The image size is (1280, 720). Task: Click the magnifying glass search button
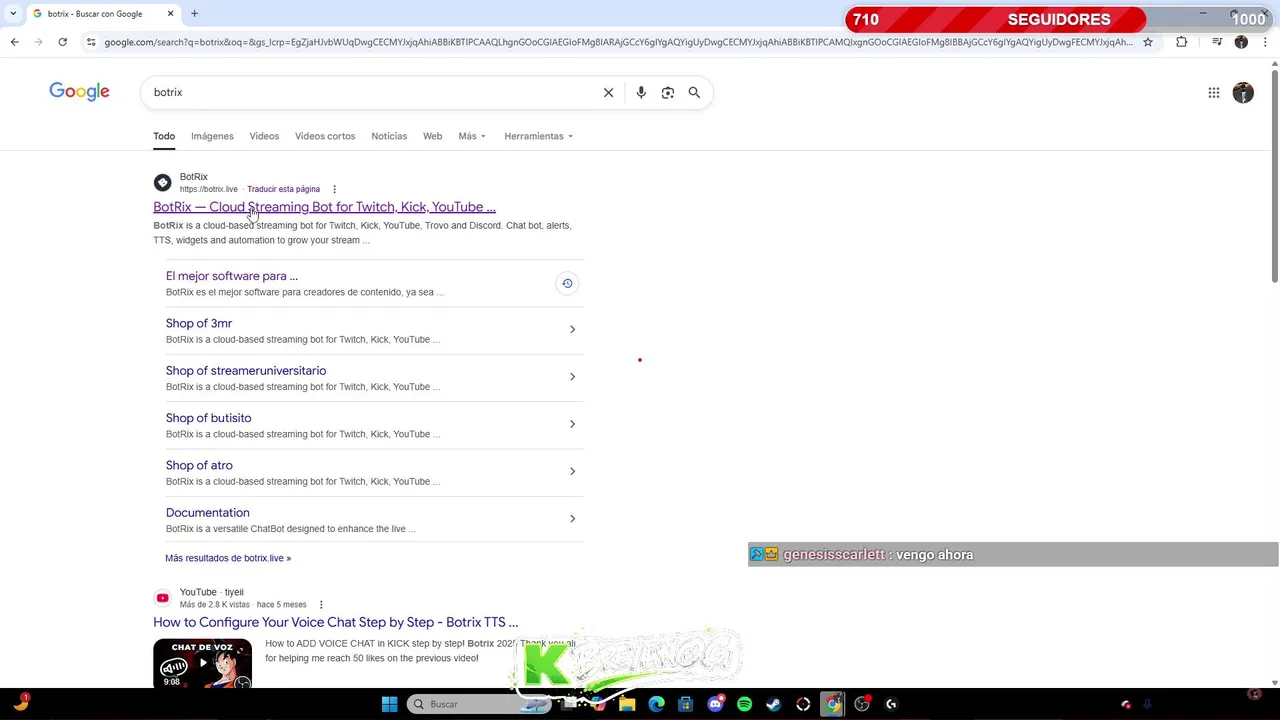point(694,92)
